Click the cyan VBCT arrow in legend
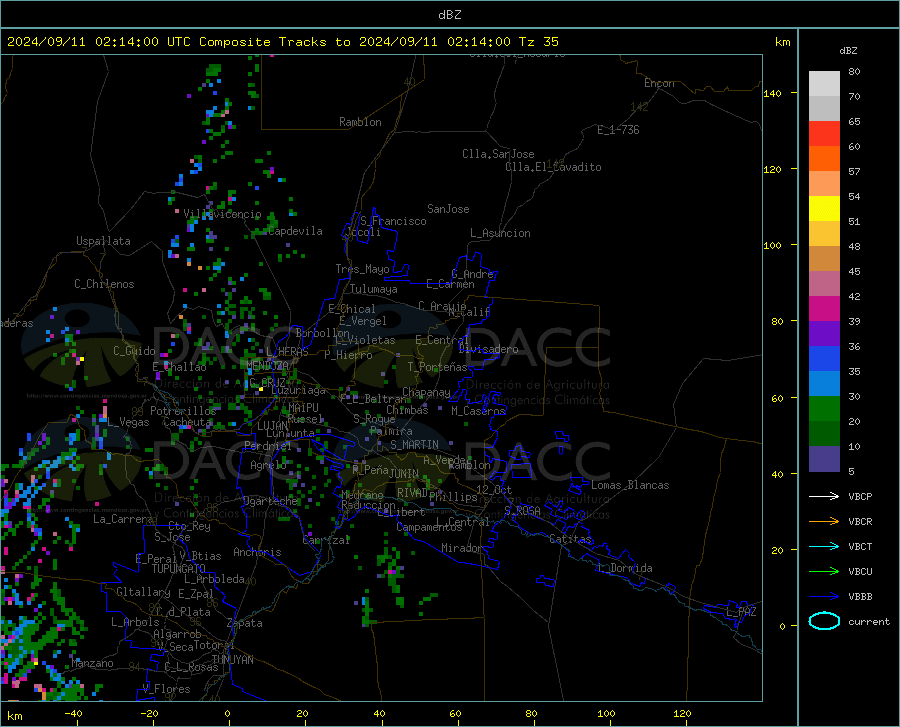 click(824, 546)
